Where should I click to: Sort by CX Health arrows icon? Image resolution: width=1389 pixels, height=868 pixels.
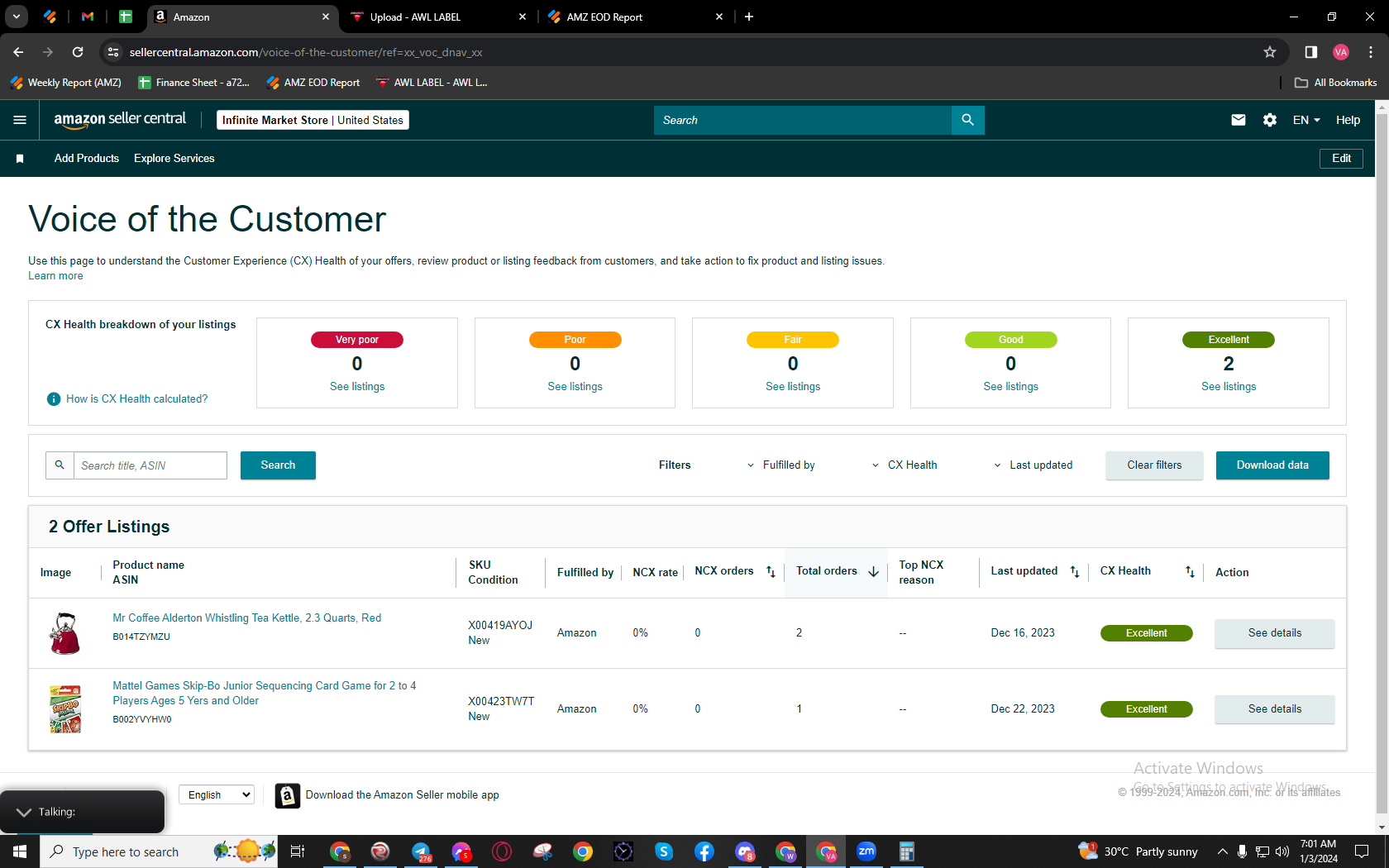(1190, 571)
